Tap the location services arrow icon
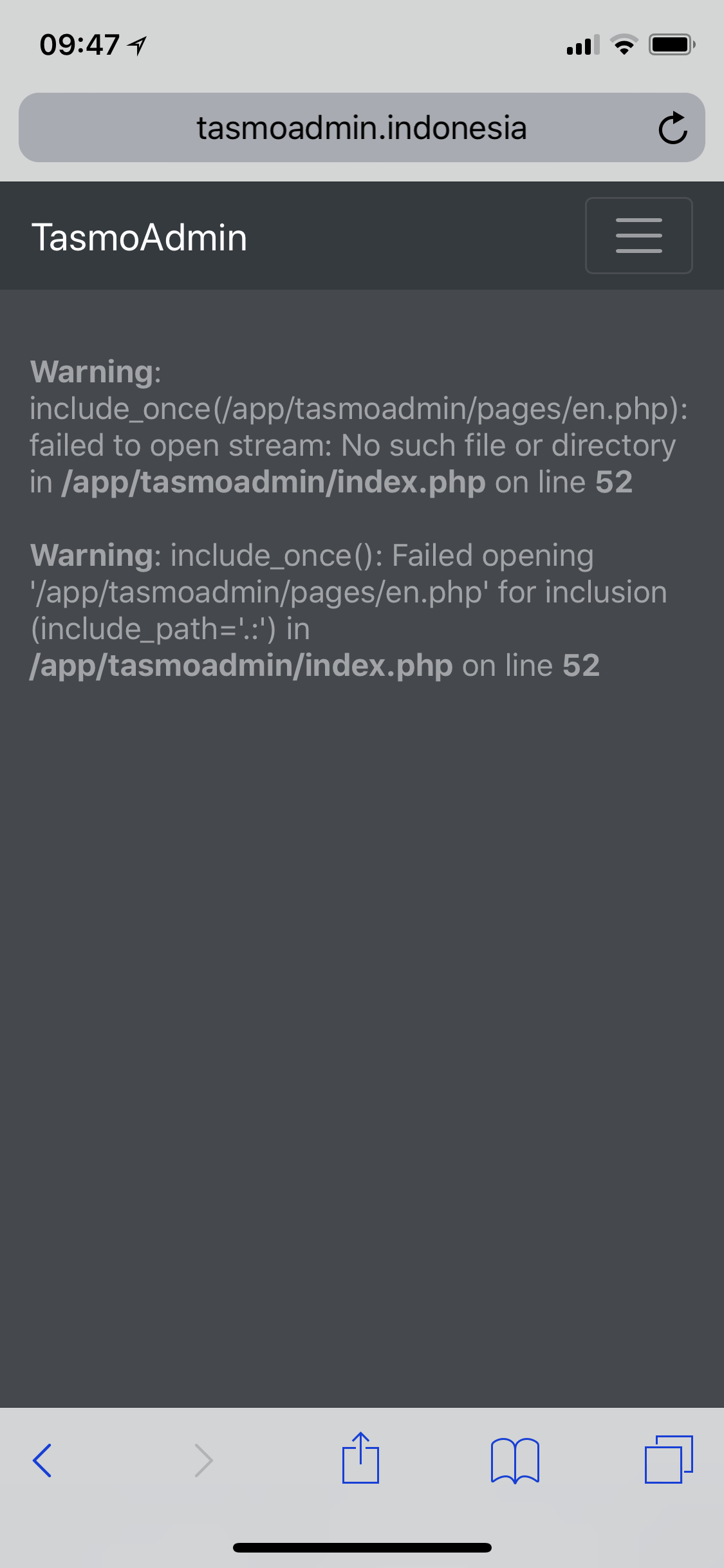 (x=136, y=44)
